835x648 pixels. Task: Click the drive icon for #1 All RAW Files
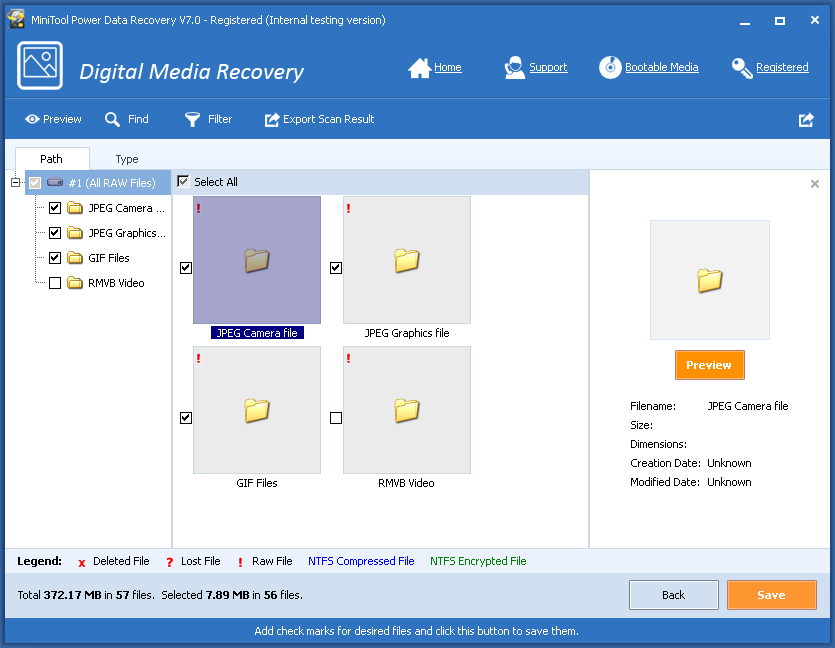(55, 183)
